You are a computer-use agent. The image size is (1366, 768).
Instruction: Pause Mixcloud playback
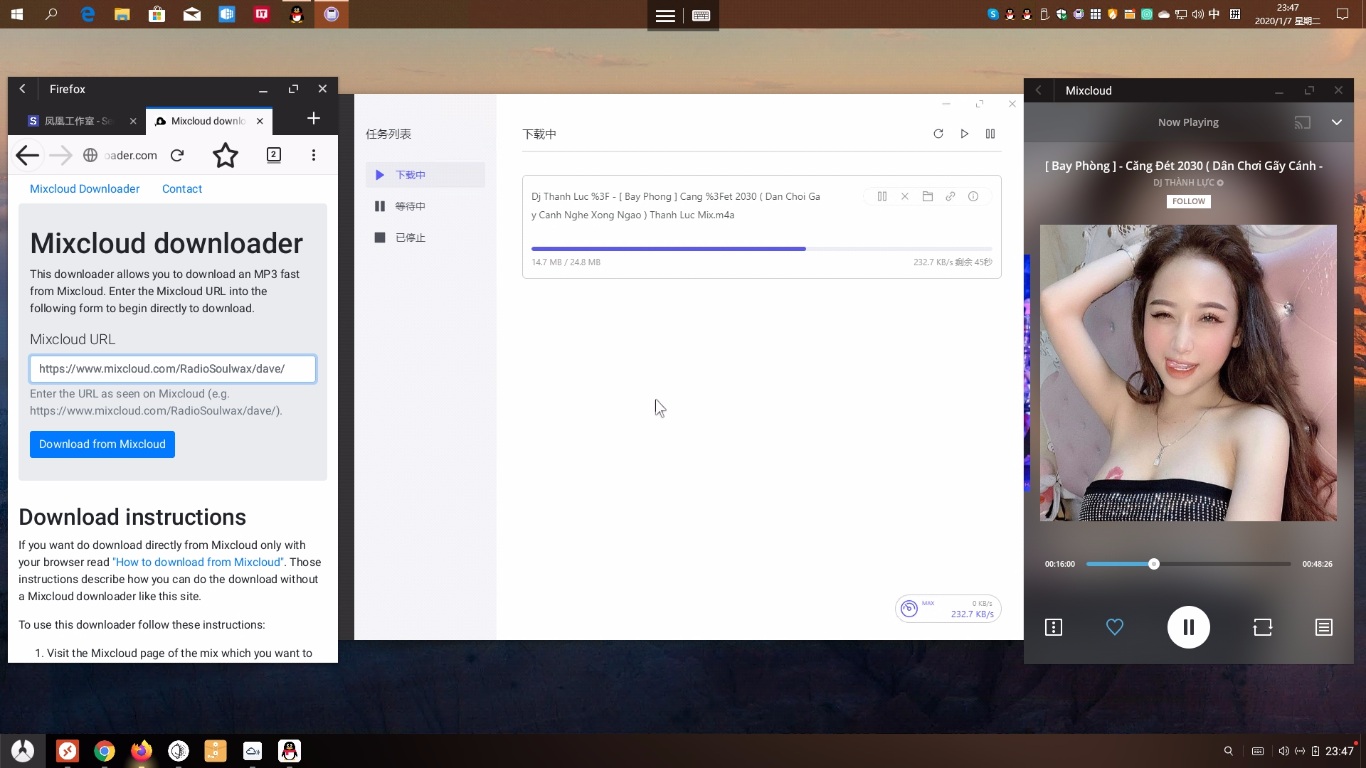click(1189, 627)
